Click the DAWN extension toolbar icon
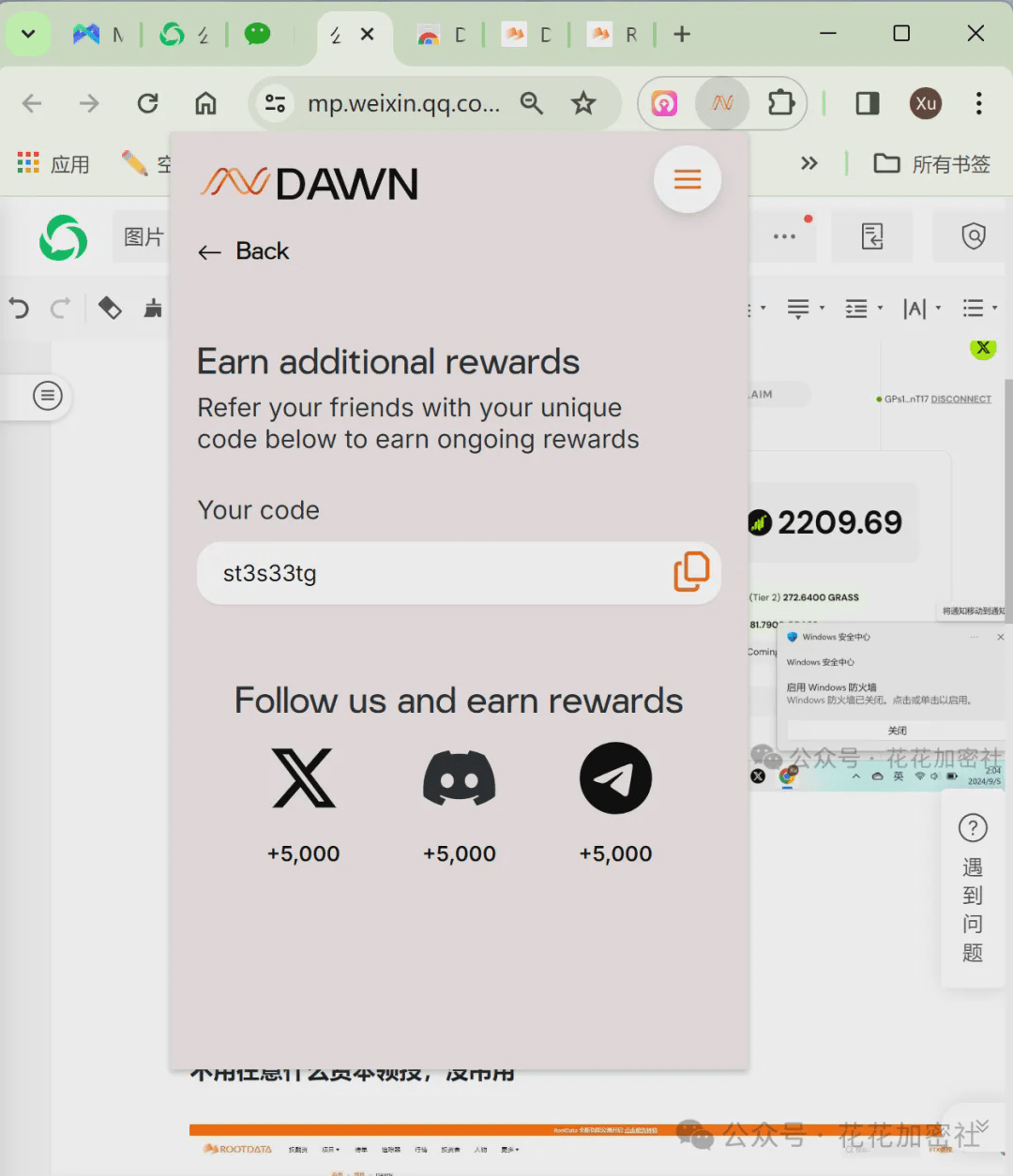 [x=722, y=103]
